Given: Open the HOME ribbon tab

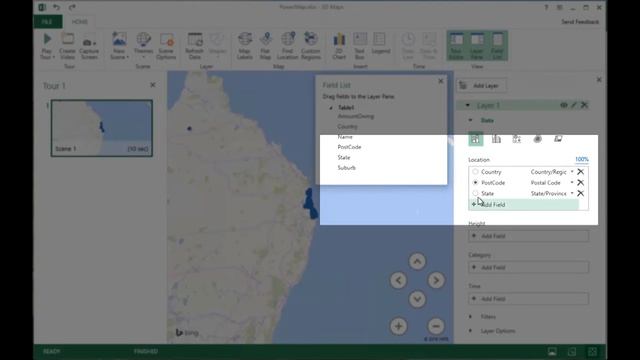Looking at the screenshot, I should (x=80, y=22).
